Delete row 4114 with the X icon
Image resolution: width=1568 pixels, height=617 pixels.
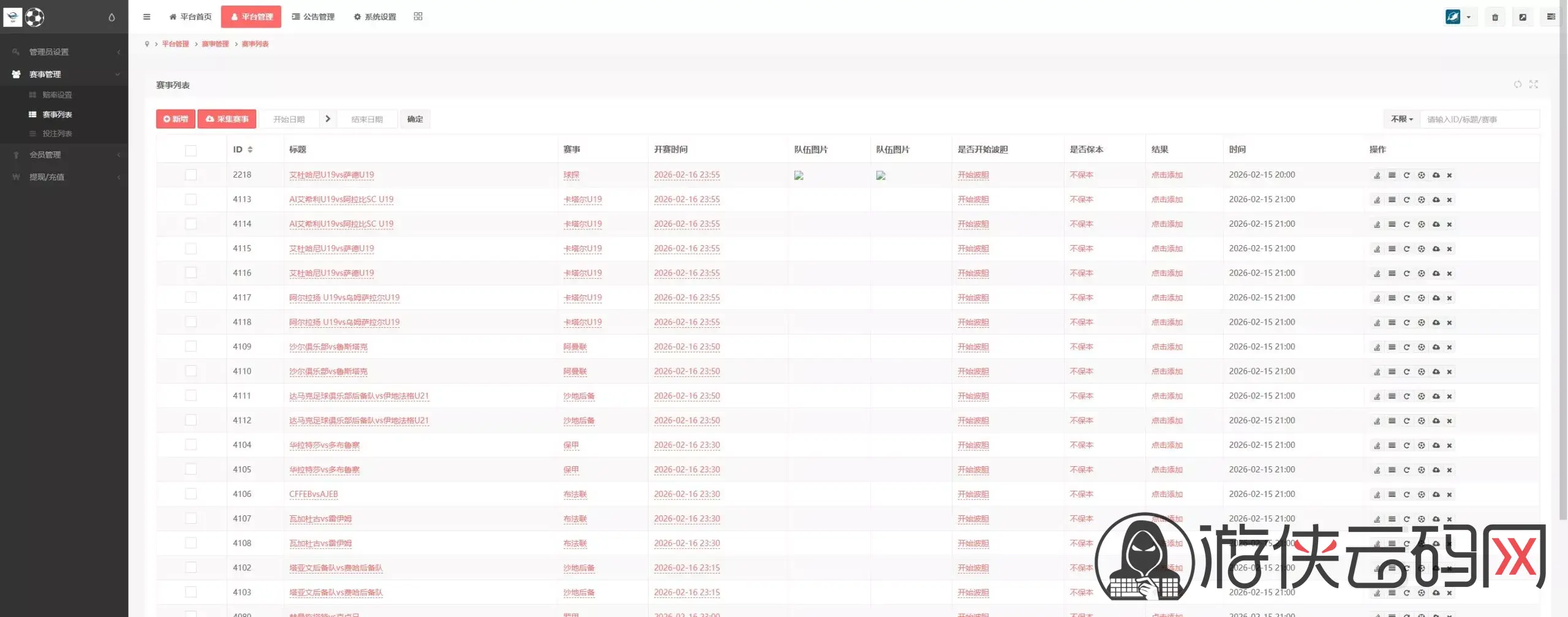pos(1449,224)
